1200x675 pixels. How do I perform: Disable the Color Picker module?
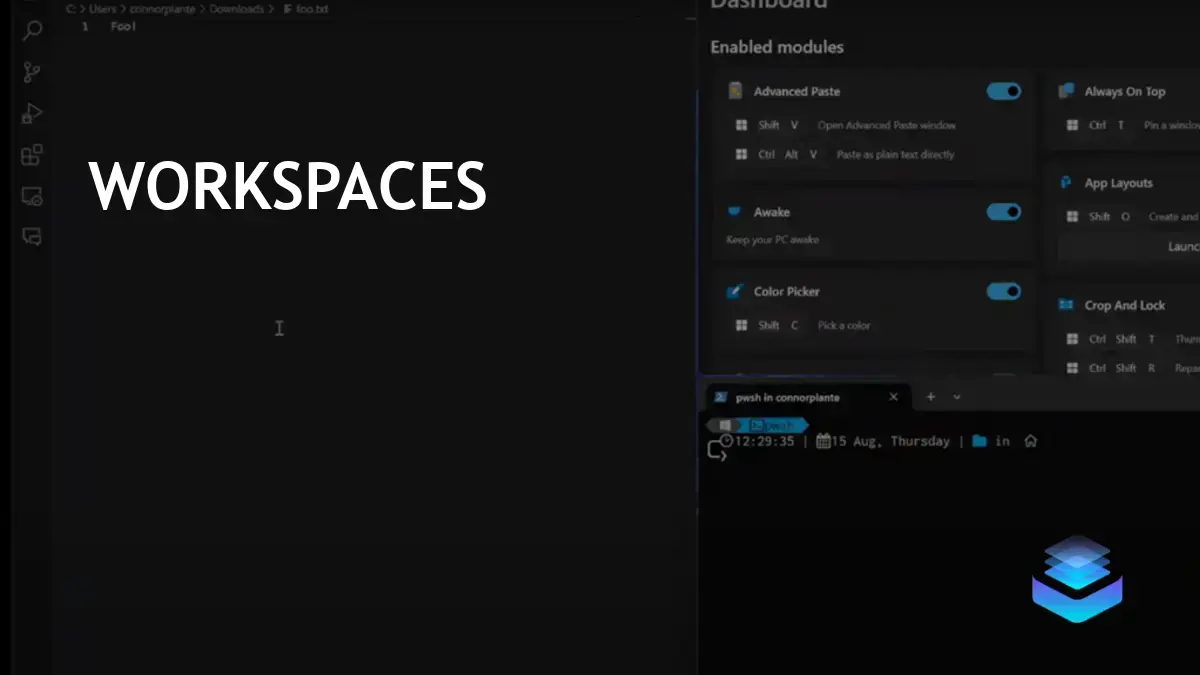point(1003,291)
